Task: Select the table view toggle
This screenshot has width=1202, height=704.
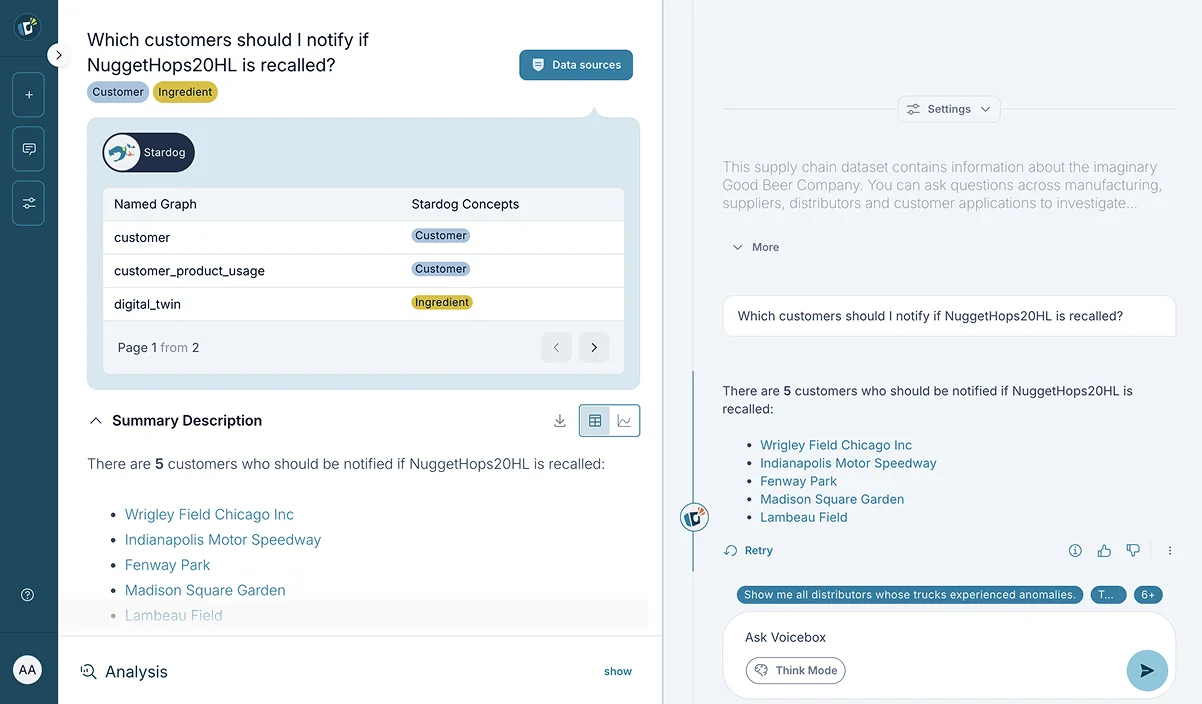Action: tap(593, 420)
